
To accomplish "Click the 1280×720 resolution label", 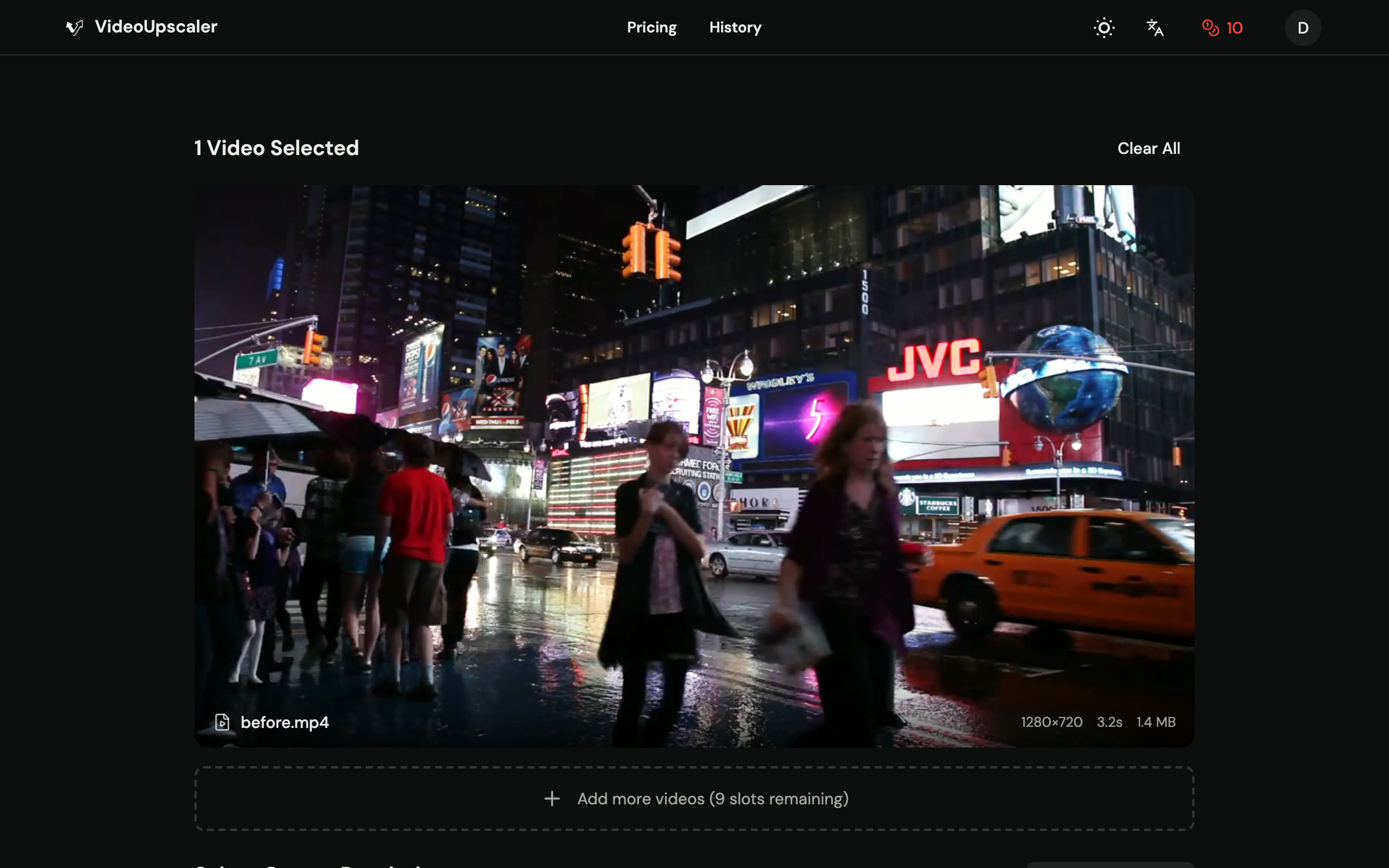I will point(1051,722).
